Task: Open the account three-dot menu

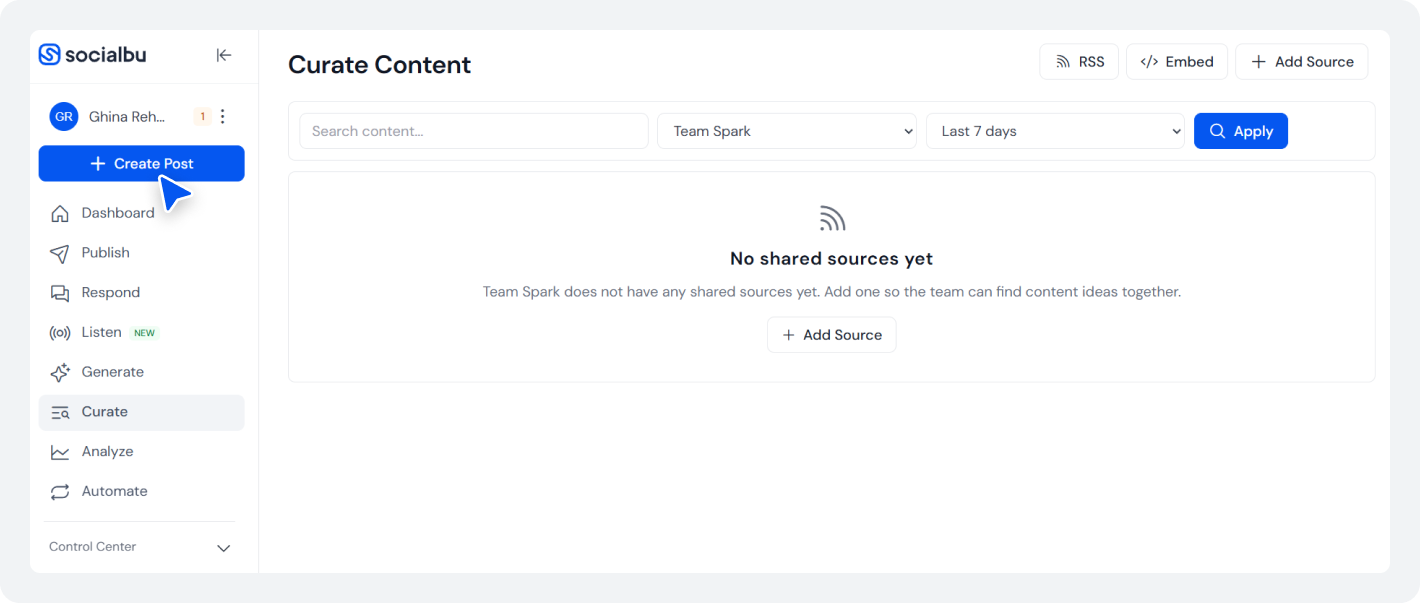Action: (222, 117)
